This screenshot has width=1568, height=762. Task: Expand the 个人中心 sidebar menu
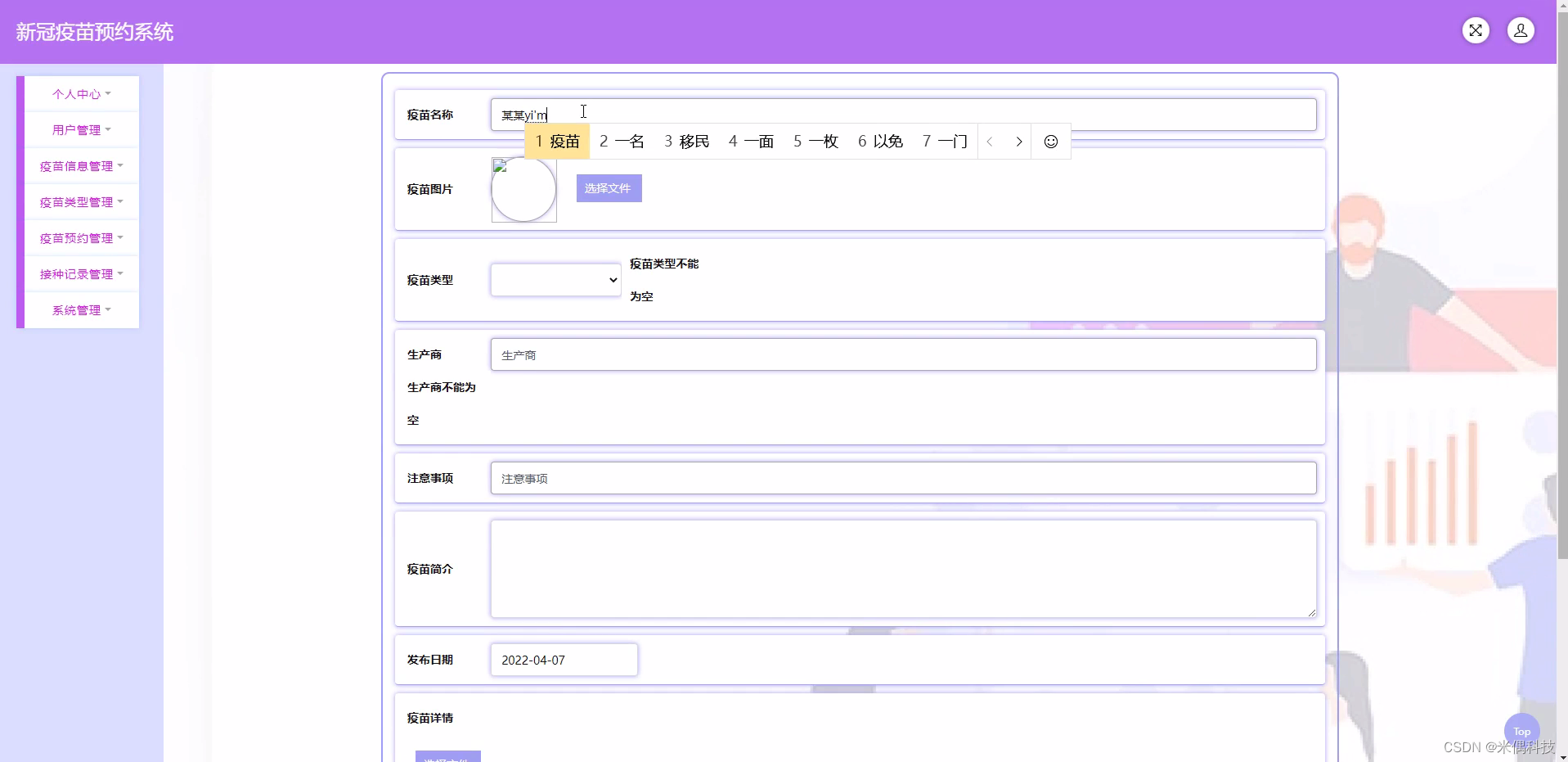pyautogui.click(x=82, y=94)
